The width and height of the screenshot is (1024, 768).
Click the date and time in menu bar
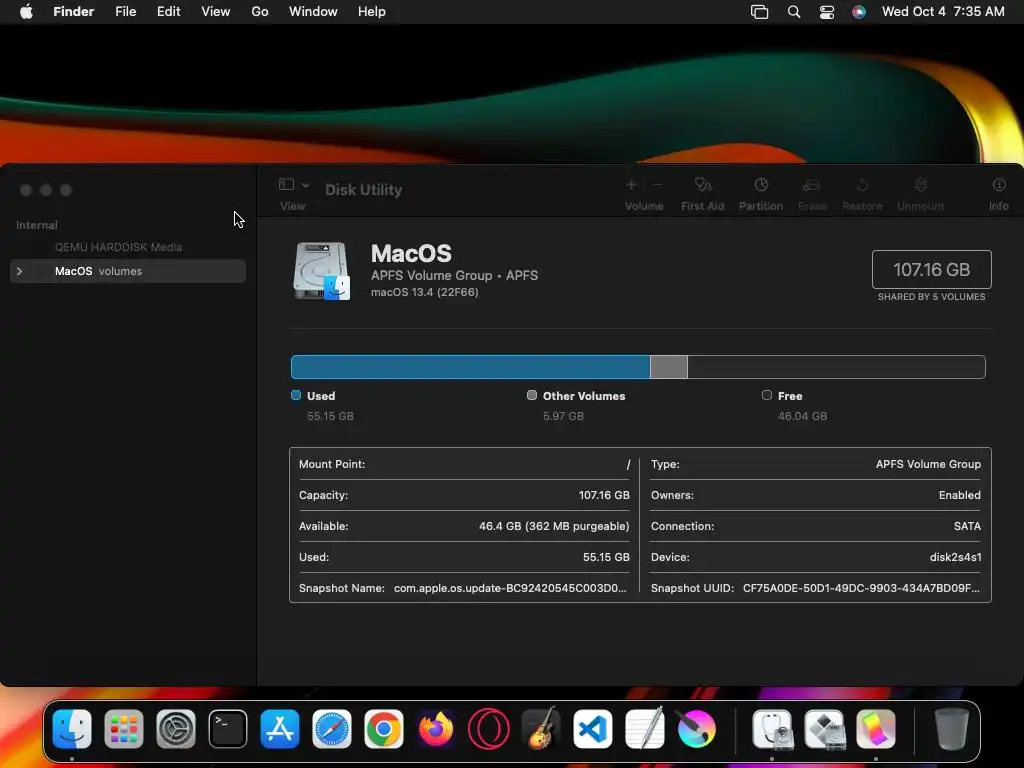coord(943,12)
